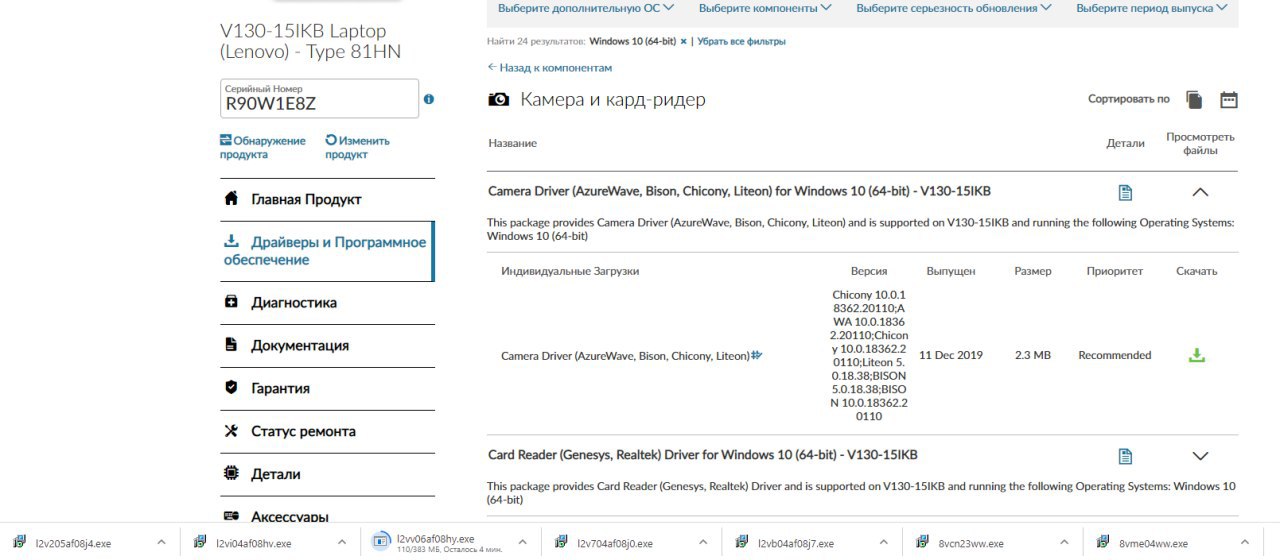Open the components filter dropdown
The image size is (1280, 560).
click(x=765, y=8)
